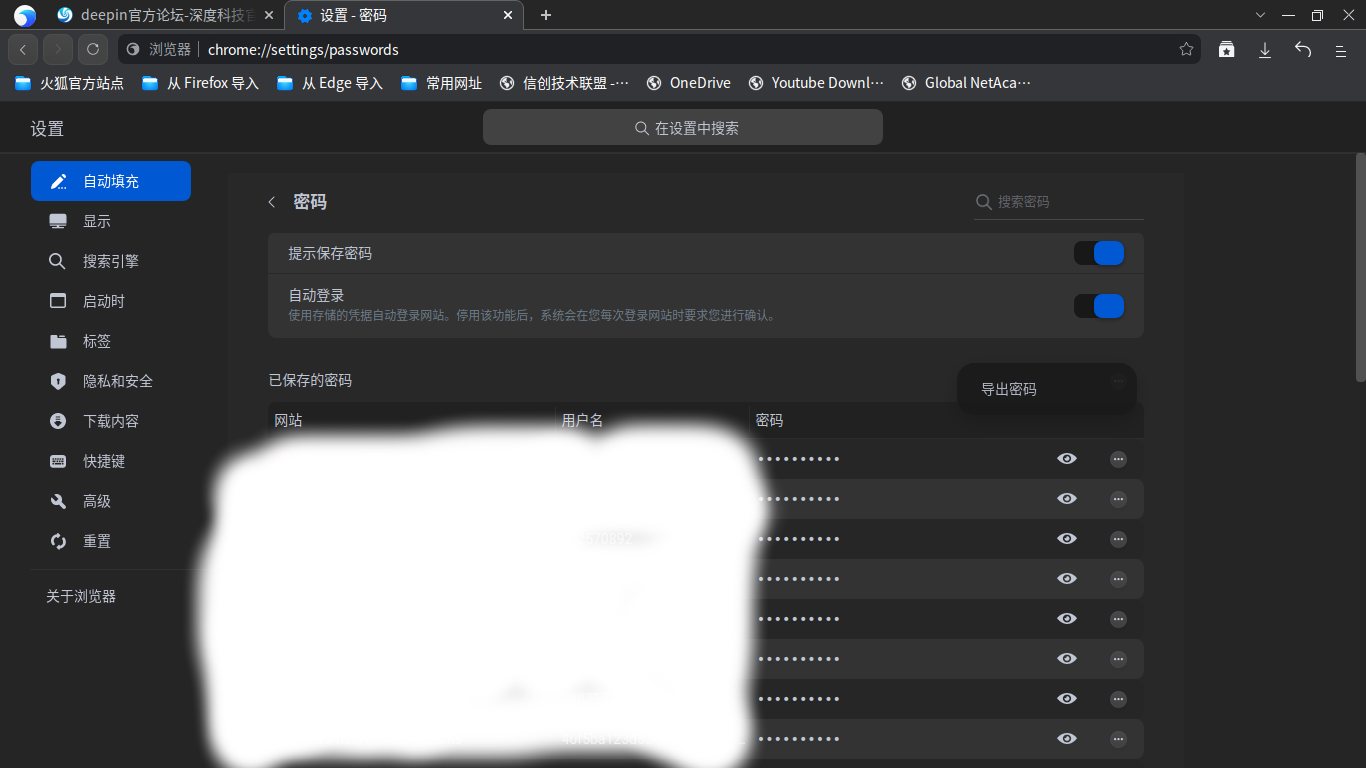
Task: Click the back chevron beside 密码 heading
Action: tap(271, 201)
